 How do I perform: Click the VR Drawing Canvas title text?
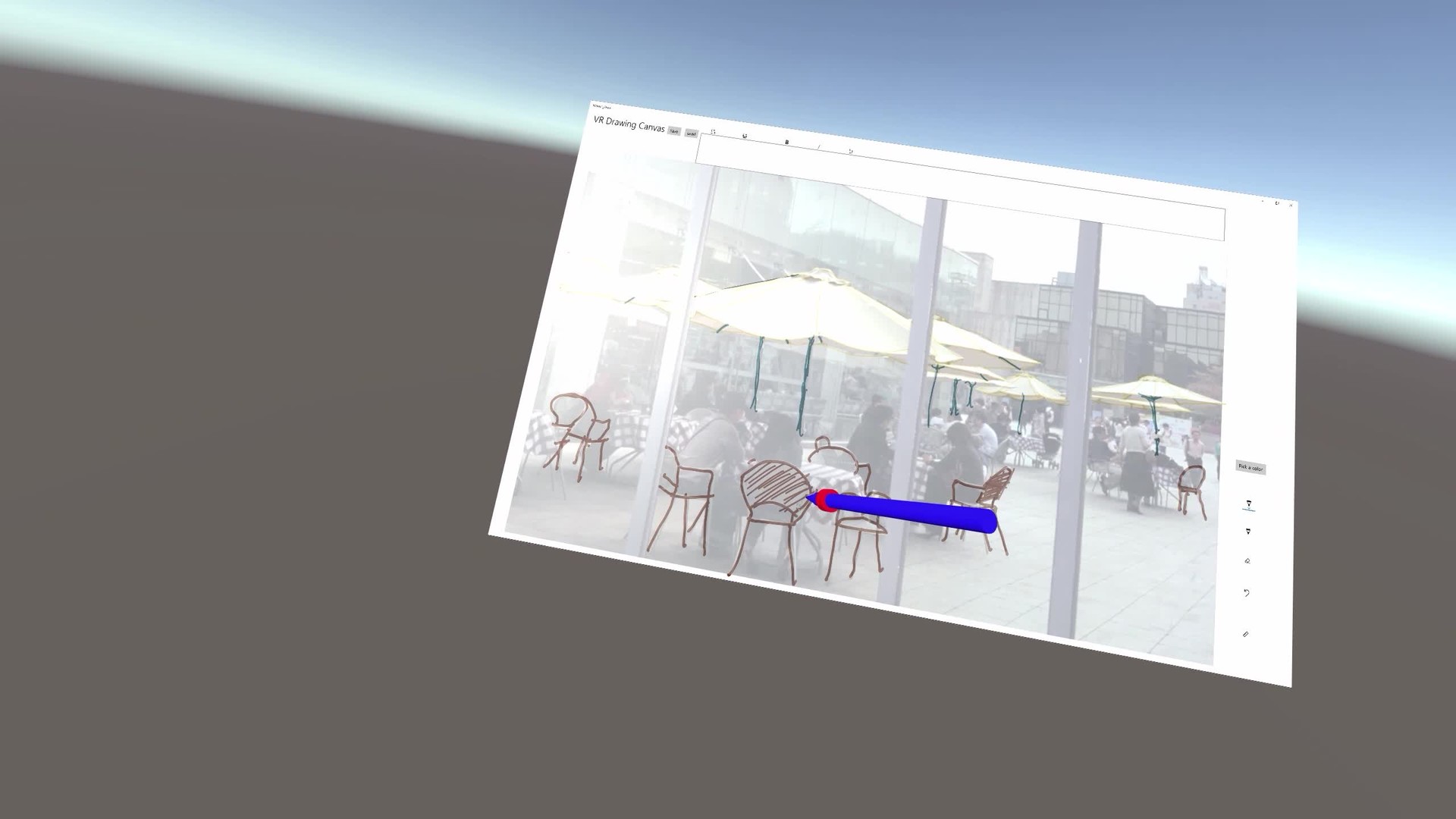coord(629,124)
